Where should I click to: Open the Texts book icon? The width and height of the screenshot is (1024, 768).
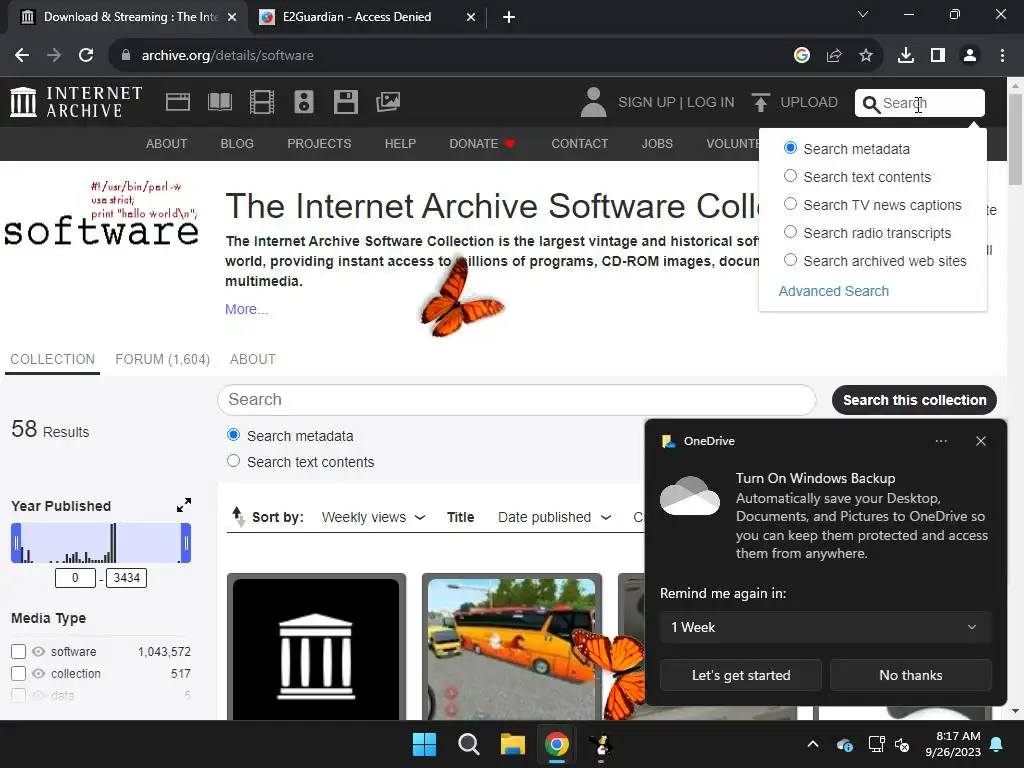tap(219, 102)
